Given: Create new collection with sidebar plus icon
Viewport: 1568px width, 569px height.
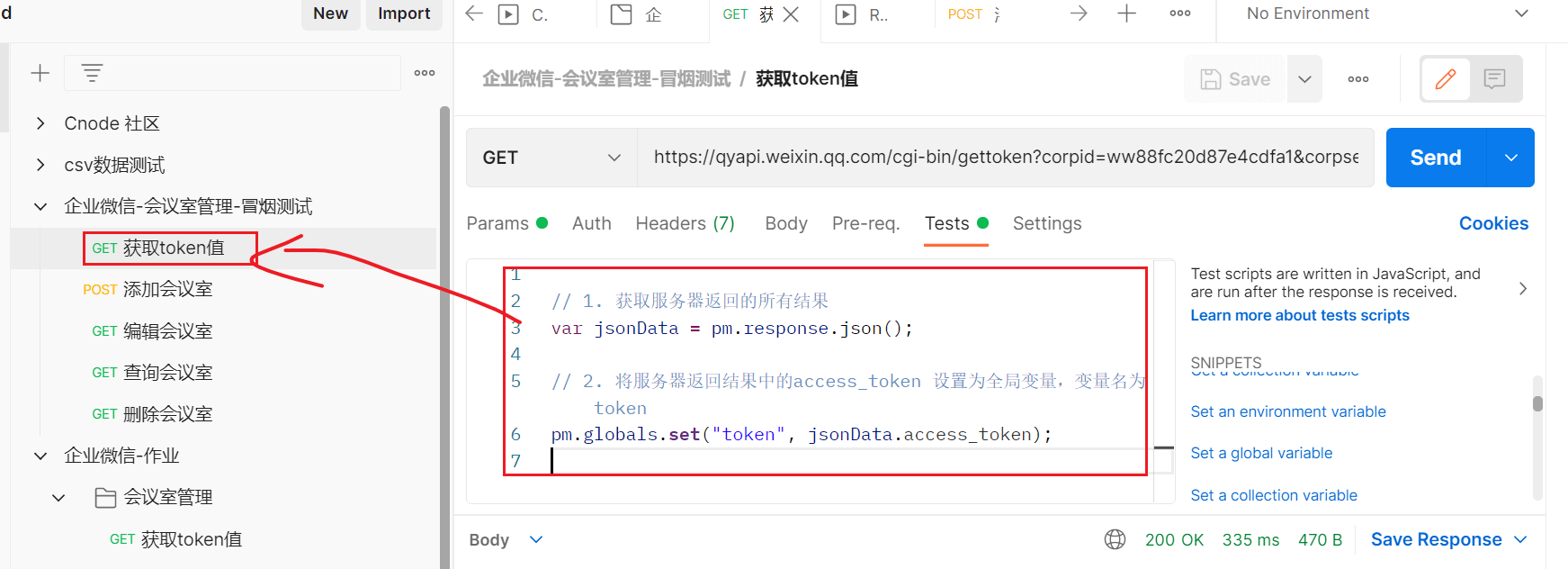Looking at the screenshot, I should click(40, 73).
